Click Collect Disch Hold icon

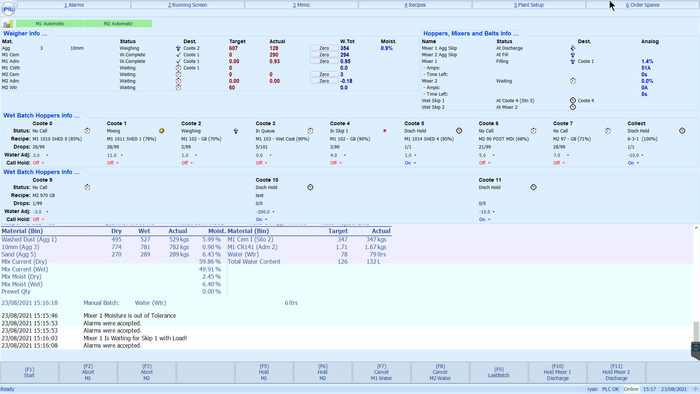(682, 131)
